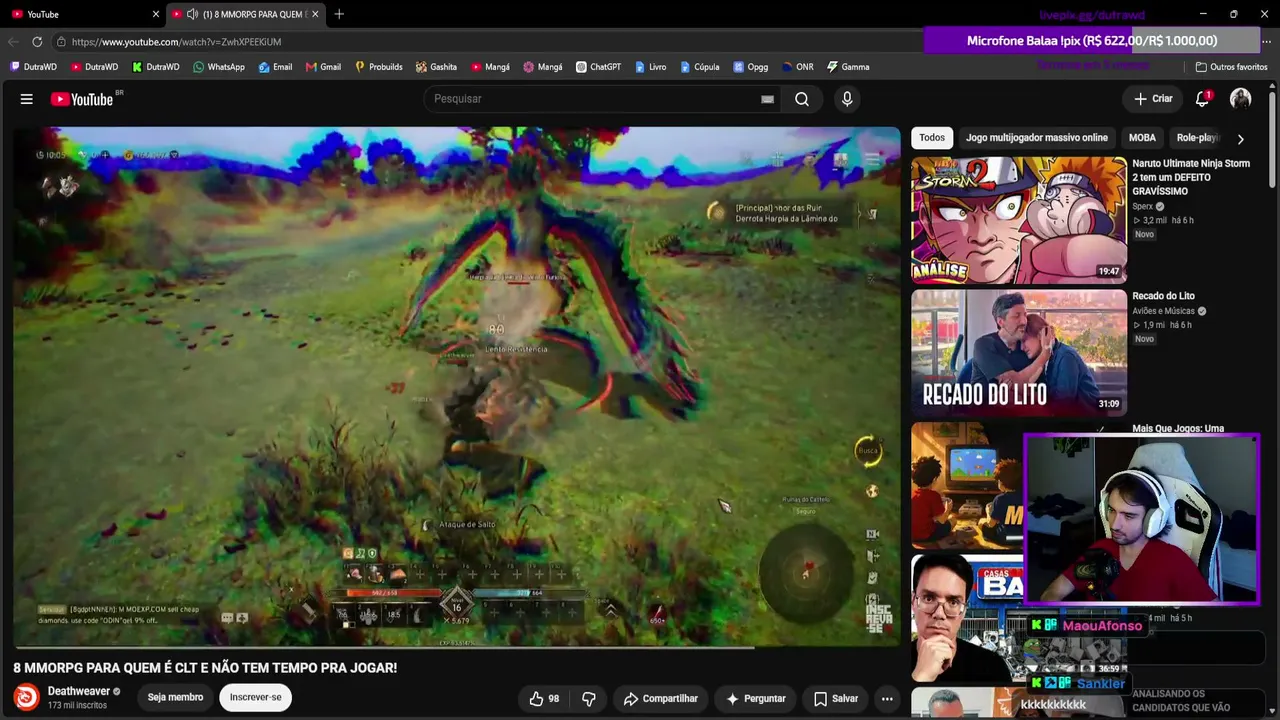Click the Criar button
Image resolution: width=1280 pixels, height=720 pixels.
tap(1152, 99)
